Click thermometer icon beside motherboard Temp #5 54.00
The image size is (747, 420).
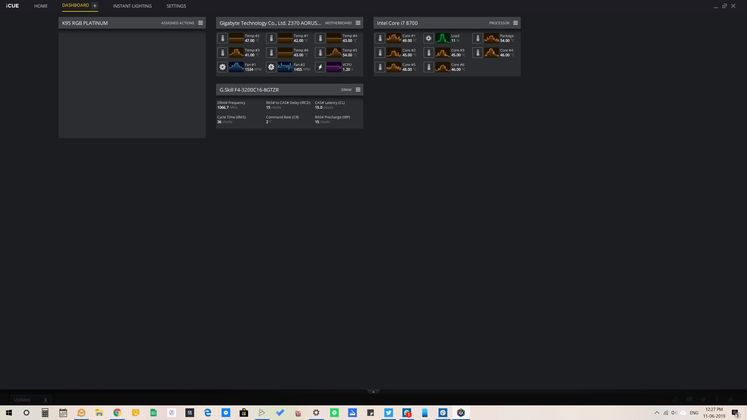[321, 52]
